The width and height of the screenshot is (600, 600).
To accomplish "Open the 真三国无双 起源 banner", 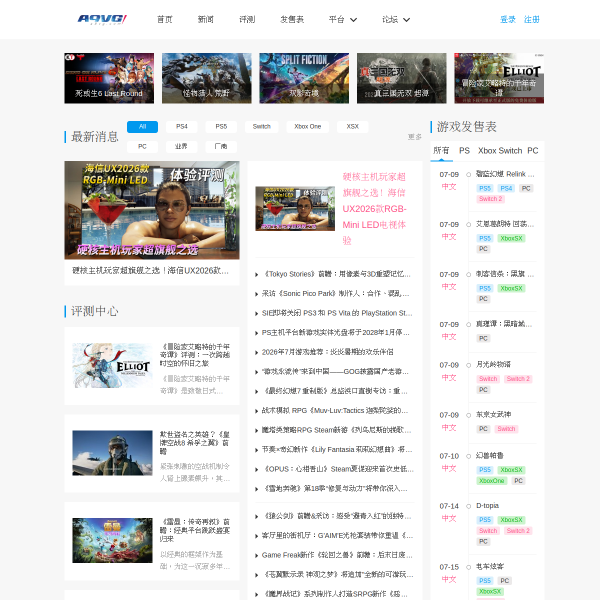I will click(x=401, y=78).
